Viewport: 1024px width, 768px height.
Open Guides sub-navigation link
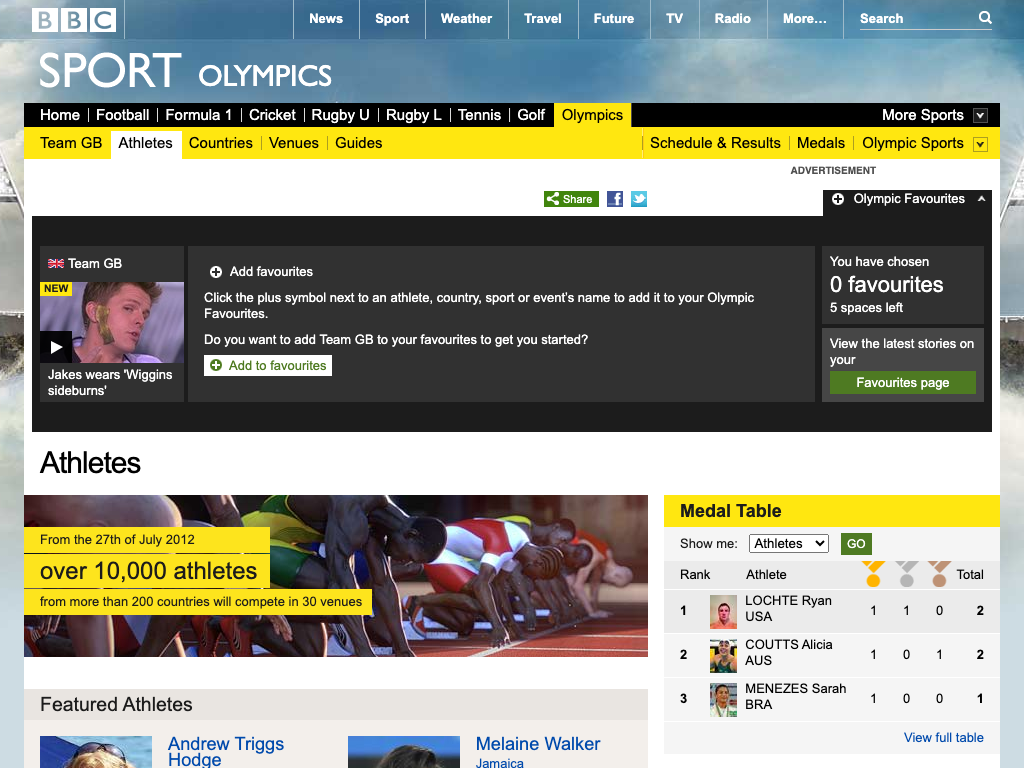(x=359, y=143)
